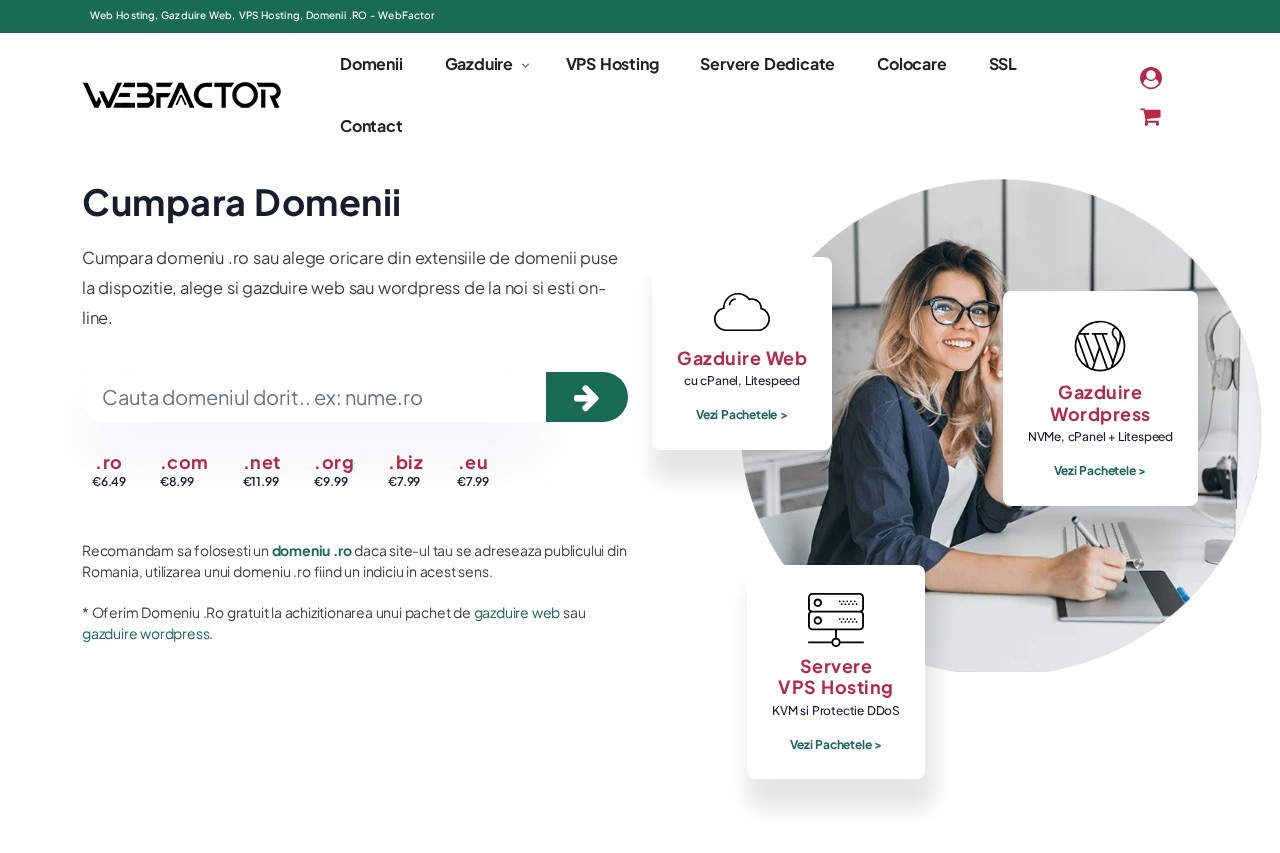Click the cloud icon on Gazduire Web card
Viewport: 1280px width, 853px height.
tap(741, 311)
